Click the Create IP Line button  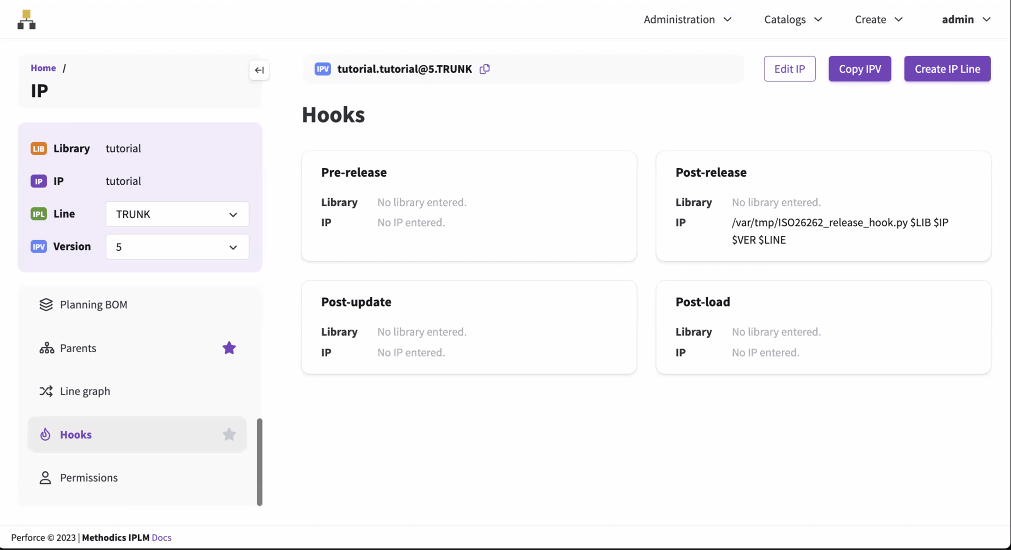(947, 69)
